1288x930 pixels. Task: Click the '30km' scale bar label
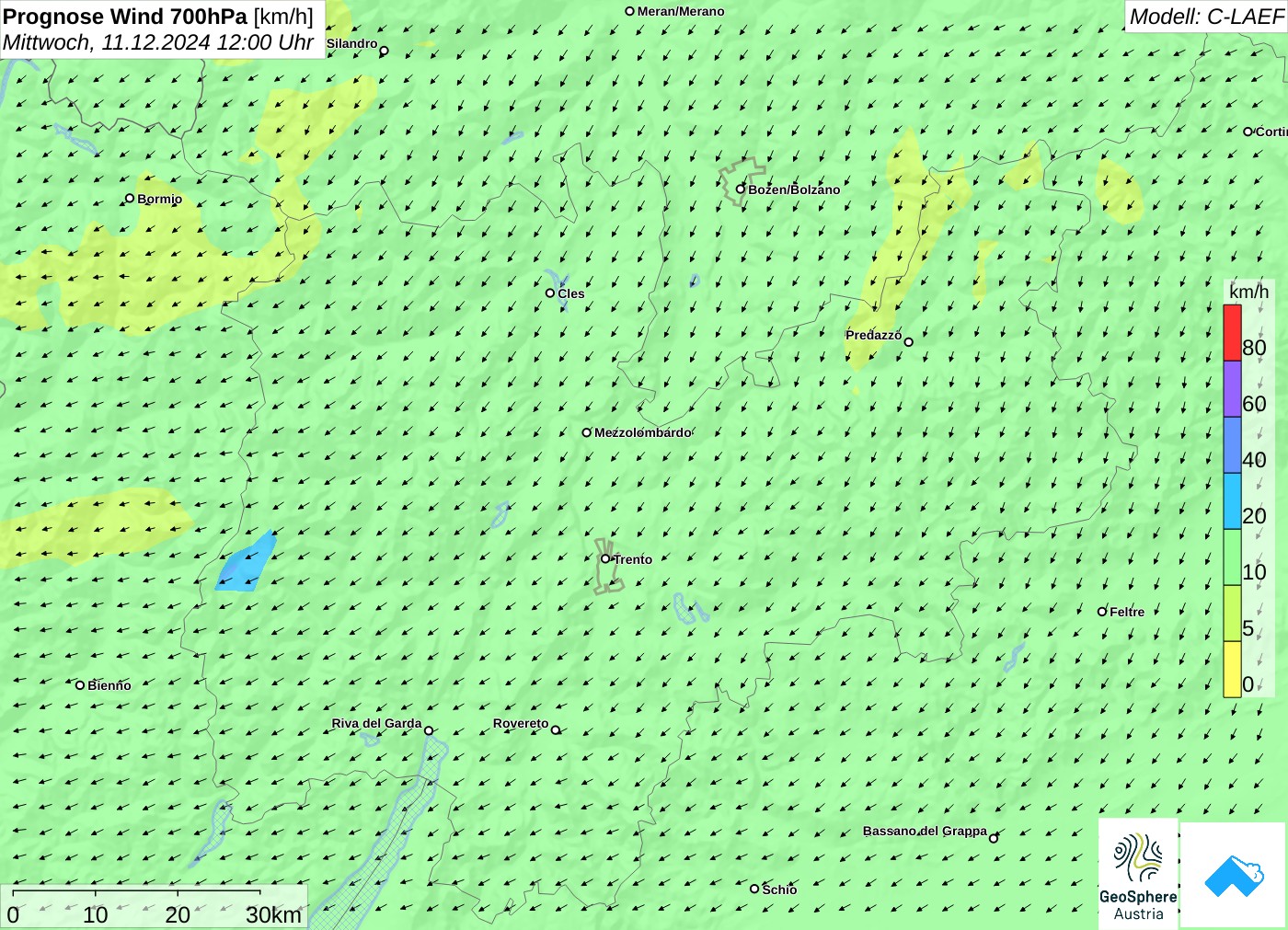point(273,915)
